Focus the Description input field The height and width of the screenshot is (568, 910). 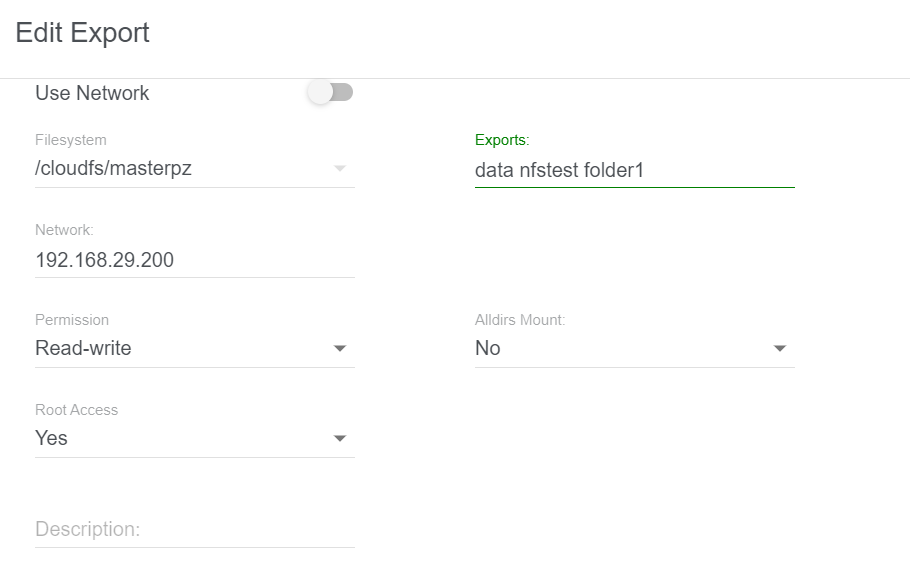coord(194,529)
